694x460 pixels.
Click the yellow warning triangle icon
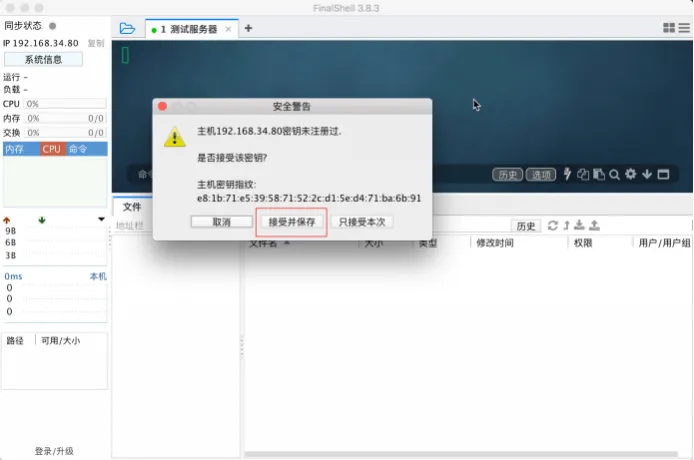[175, 137]
